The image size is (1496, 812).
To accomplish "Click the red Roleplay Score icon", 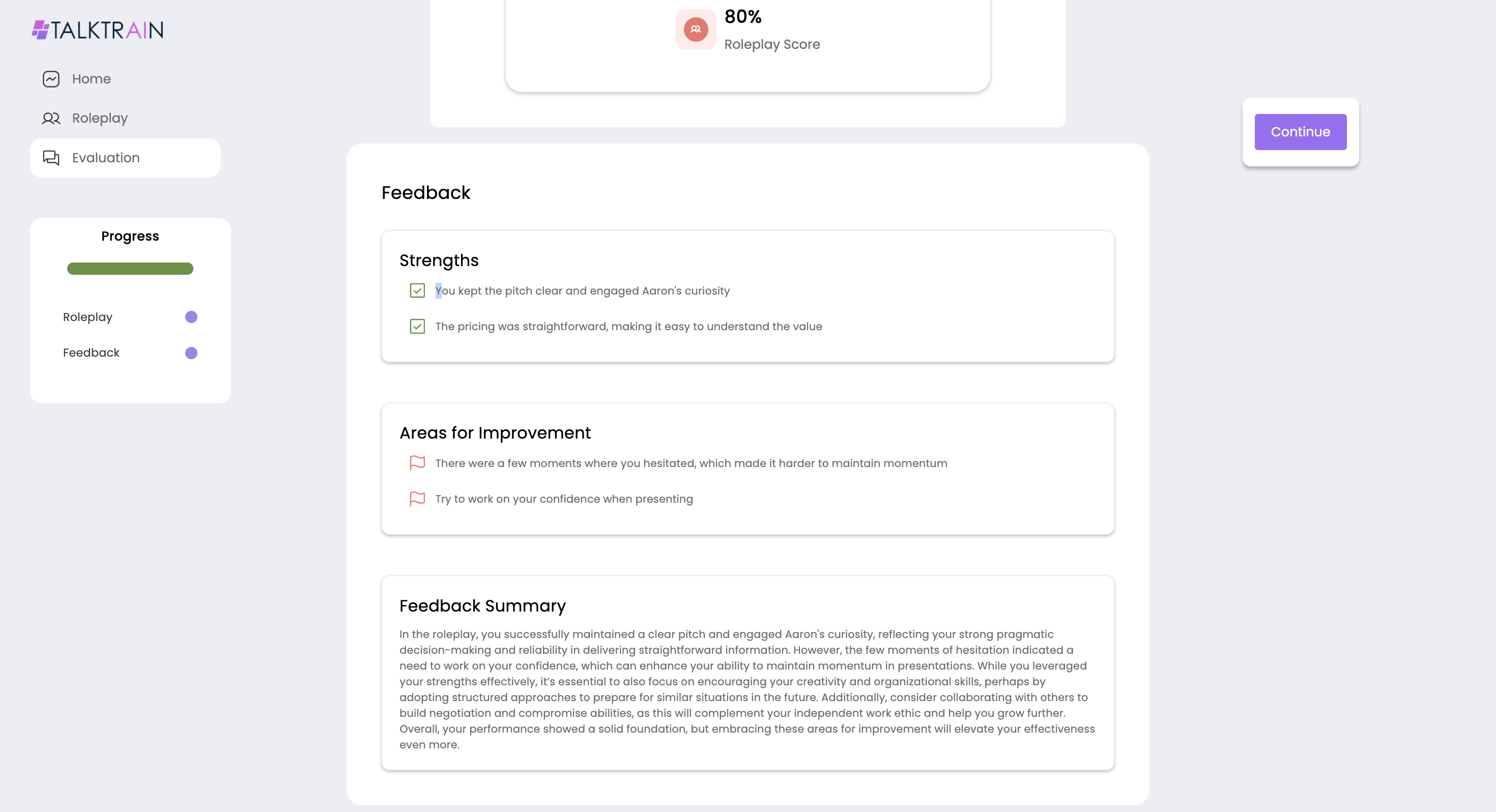I will click(x=696, y=30).
